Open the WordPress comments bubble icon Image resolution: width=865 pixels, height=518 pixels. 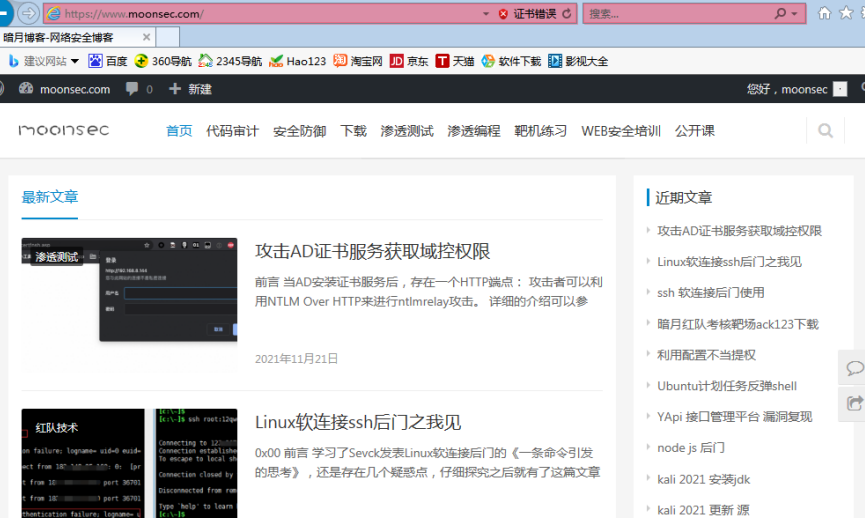(132, 89)
